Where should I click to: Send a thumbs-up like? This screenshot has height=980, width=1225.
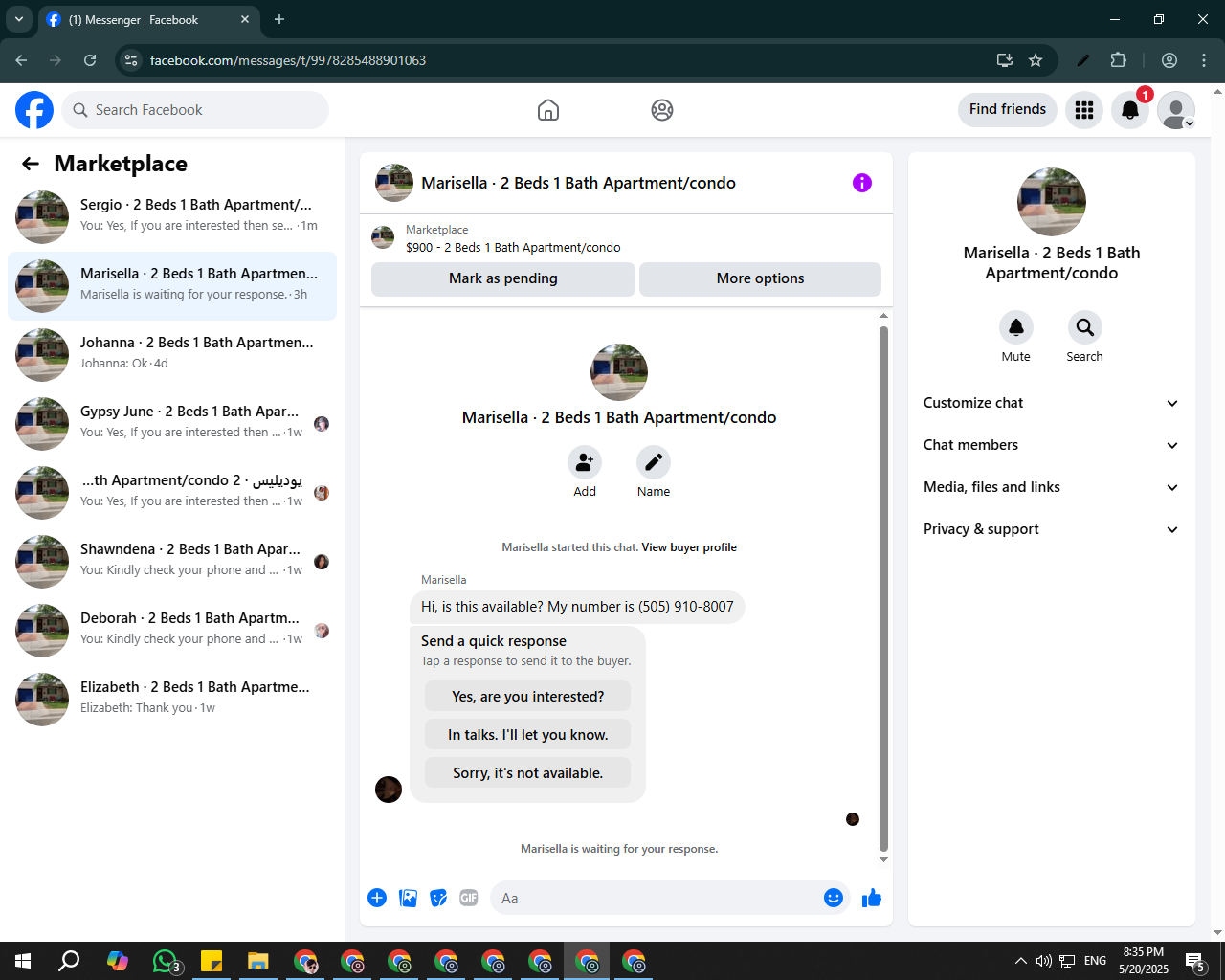(872, 898)
